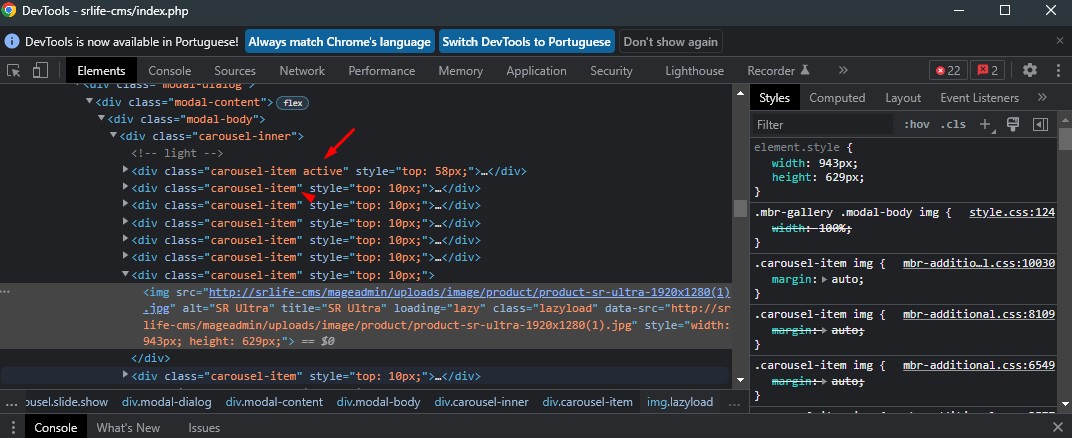Screen dimensions: 1072x438
Task: Select div.modal-content breadcrumb
Action: coord(274,402)
